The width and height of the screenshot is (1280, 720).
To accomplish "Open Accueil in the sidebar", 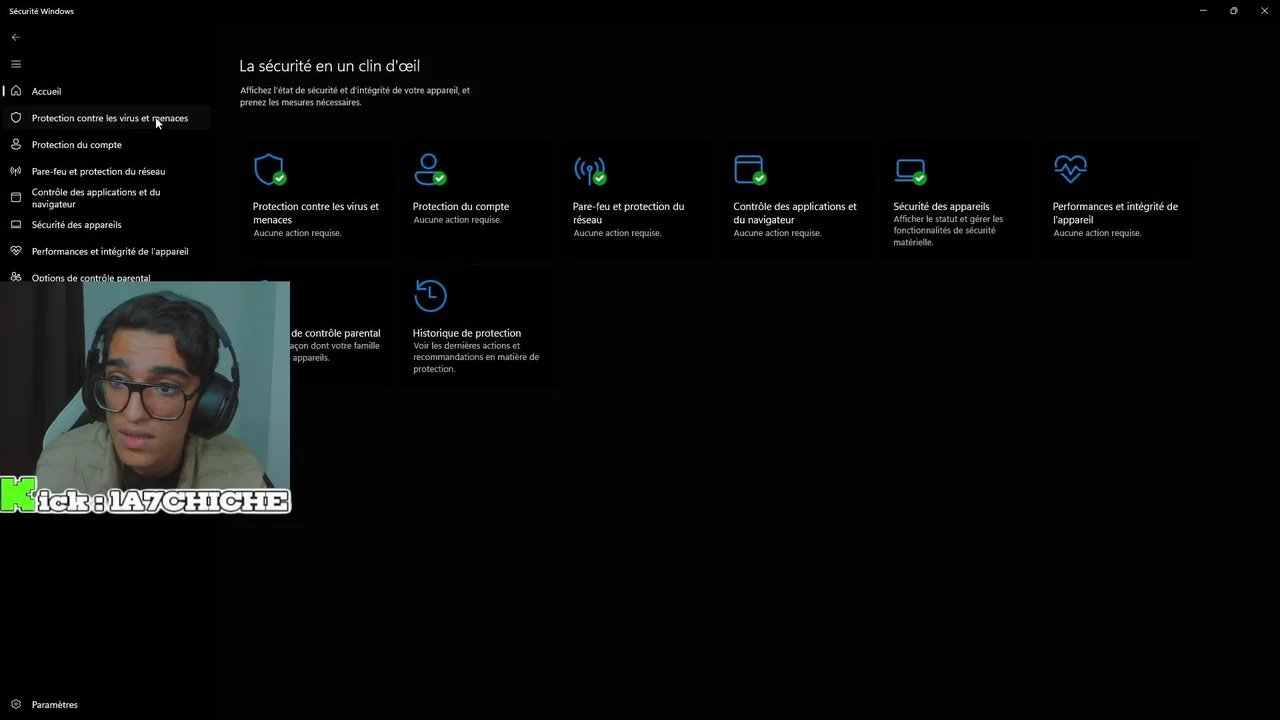I will 105,91.
